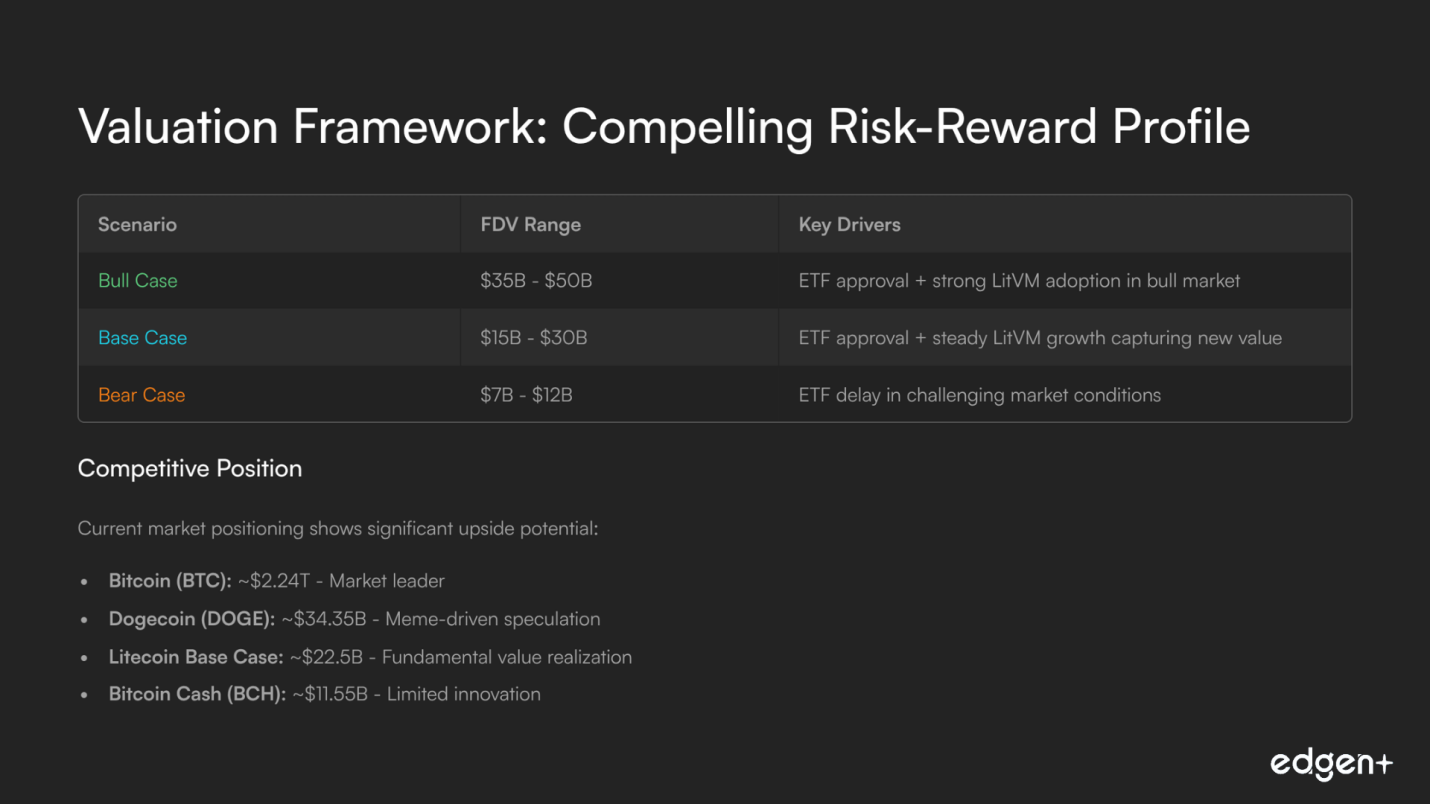This screenshot has height=804, width=1430.
Task: Select the Litecoin Base Case bullet item
Action: pyautogui.click(x=370, y=657)
